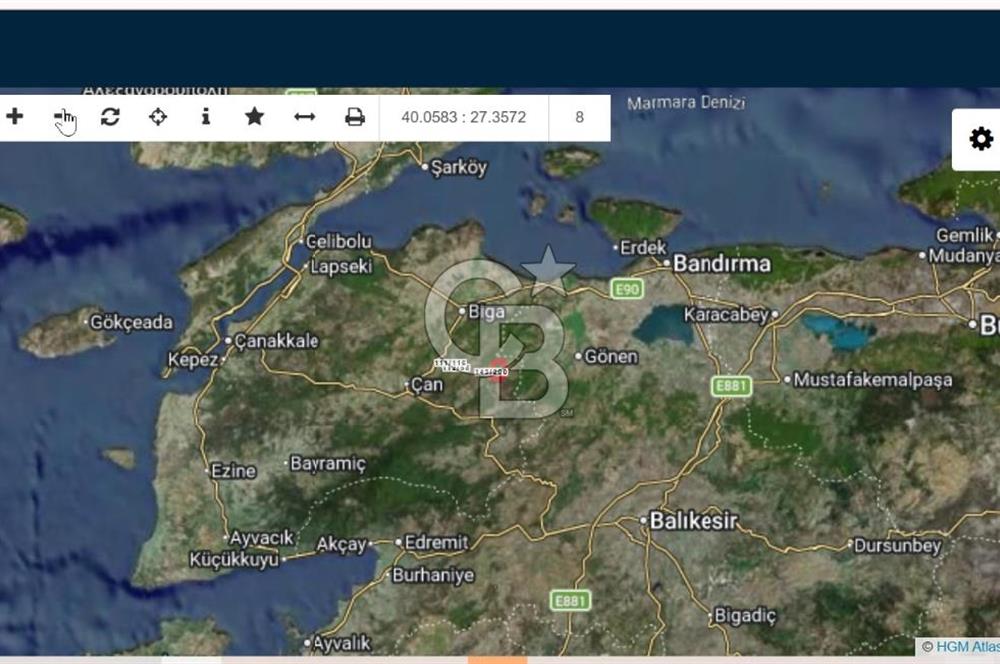
Task: Click the zoom level value 8
Action: 579,117
